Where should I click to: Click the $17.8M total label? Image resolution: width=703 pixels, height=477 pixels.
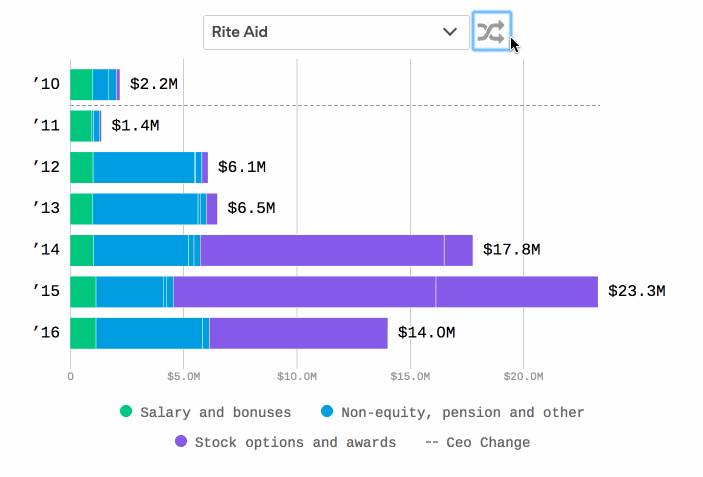[x=511, y=250]
